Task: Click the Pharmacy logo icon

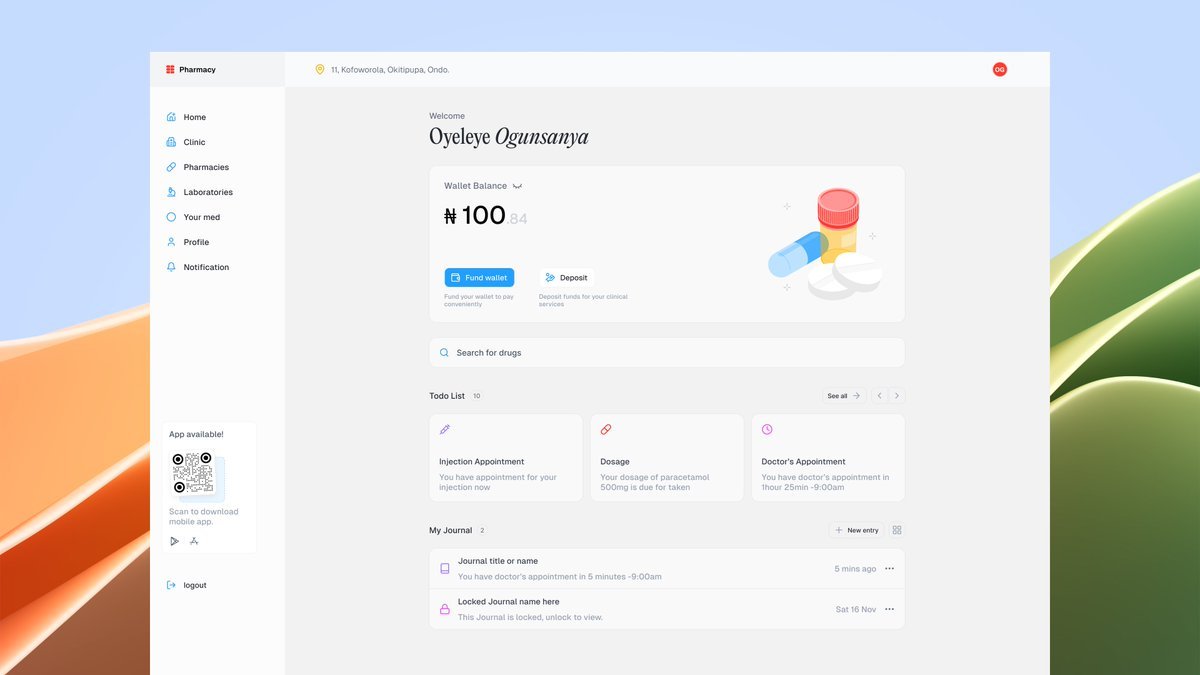Action: pos(170,70)
